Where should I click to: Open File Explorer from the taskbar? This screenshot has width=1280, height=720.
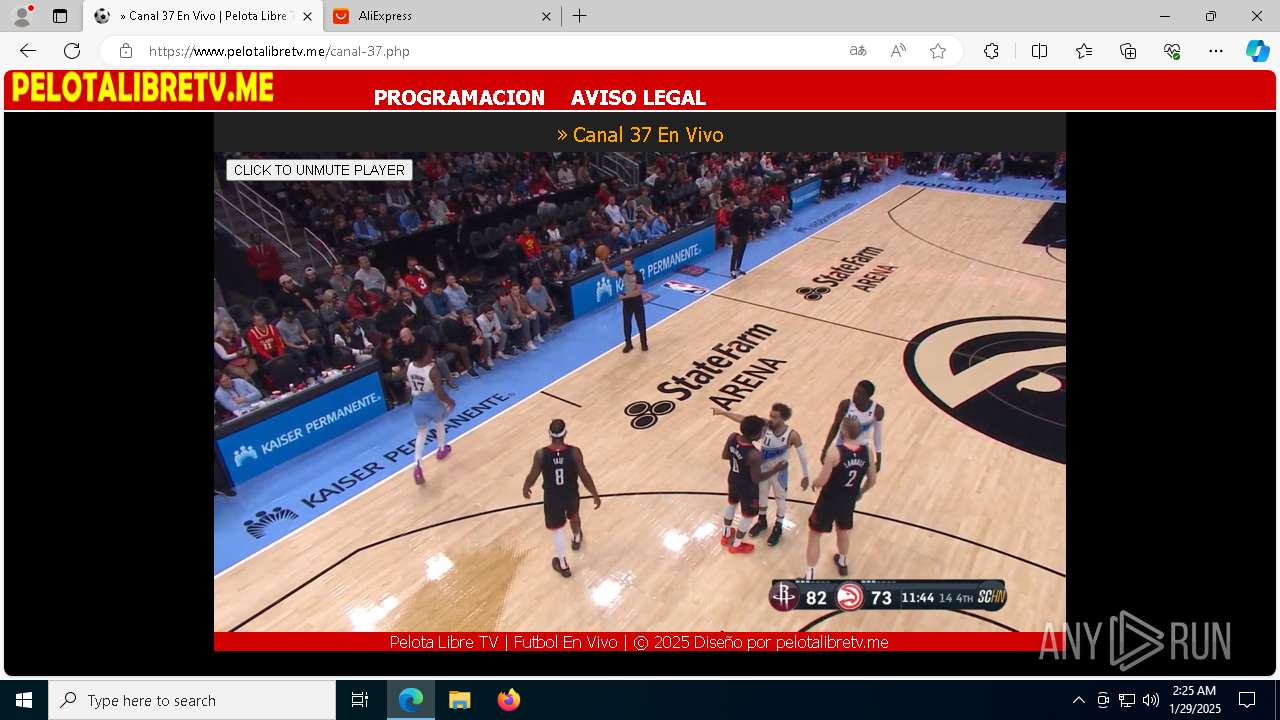460,700
